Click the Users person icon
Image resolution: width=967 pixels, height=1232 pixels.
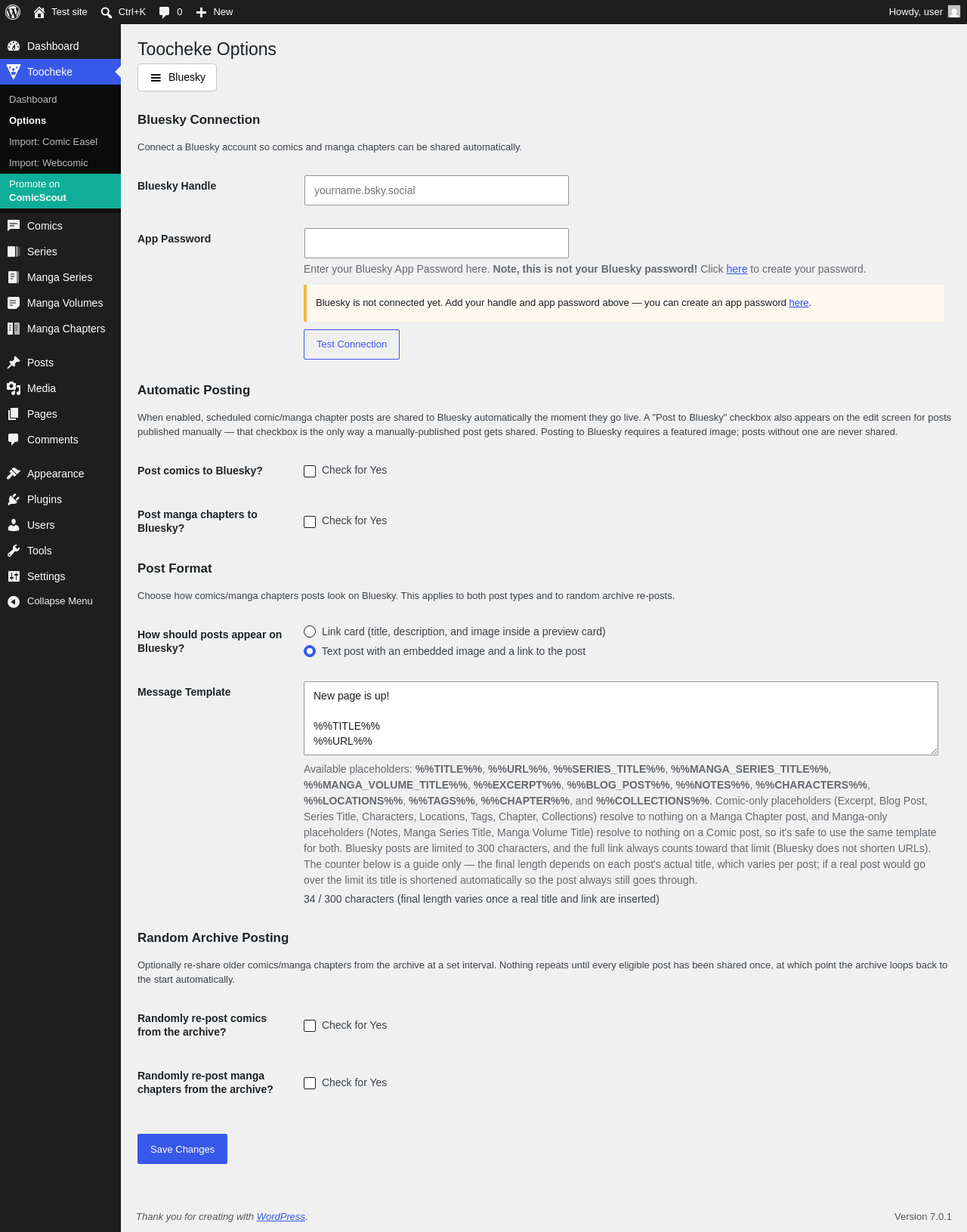click(14, 525)
